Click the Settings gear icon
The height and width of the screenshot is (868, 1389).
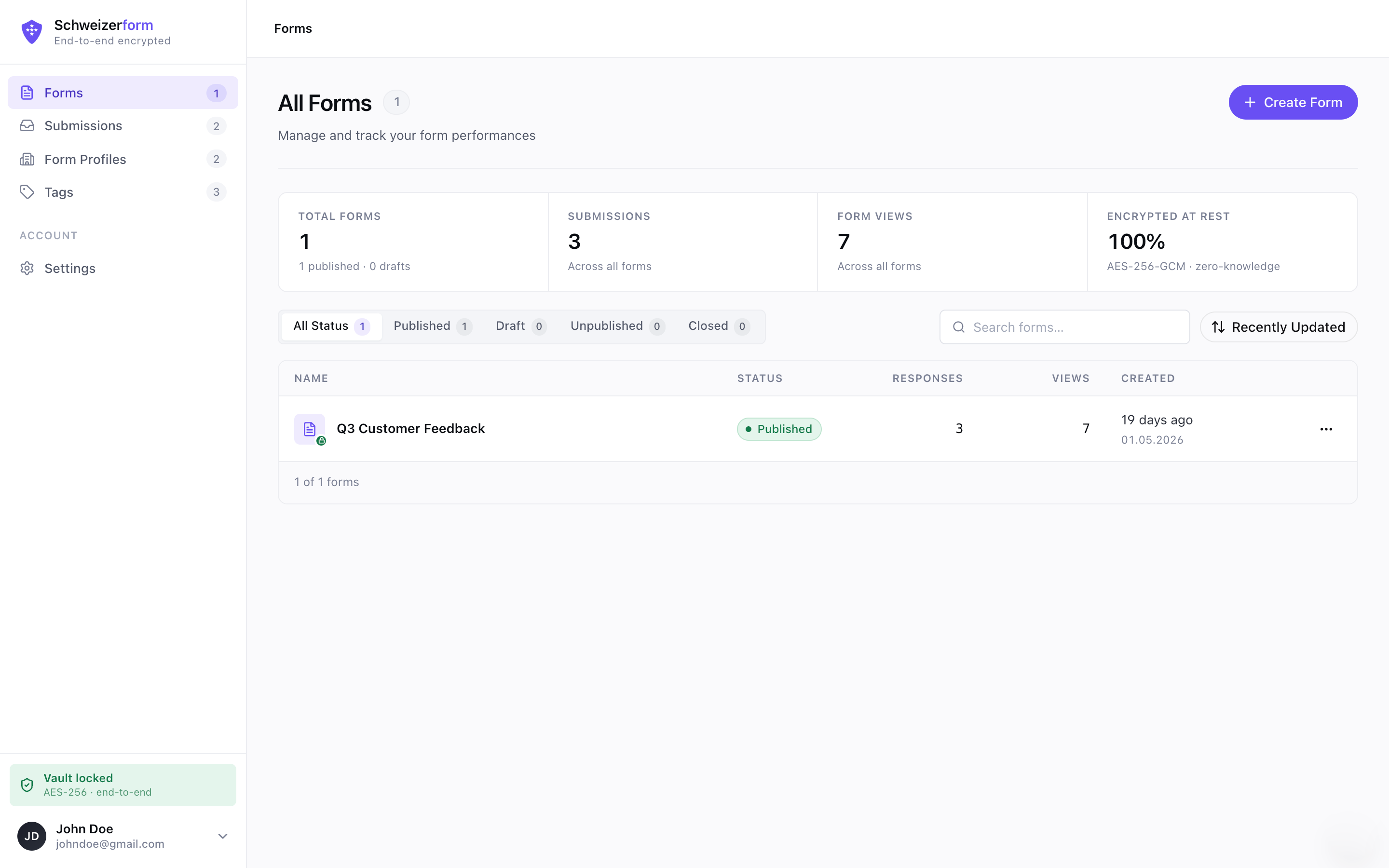coord(27,268)
